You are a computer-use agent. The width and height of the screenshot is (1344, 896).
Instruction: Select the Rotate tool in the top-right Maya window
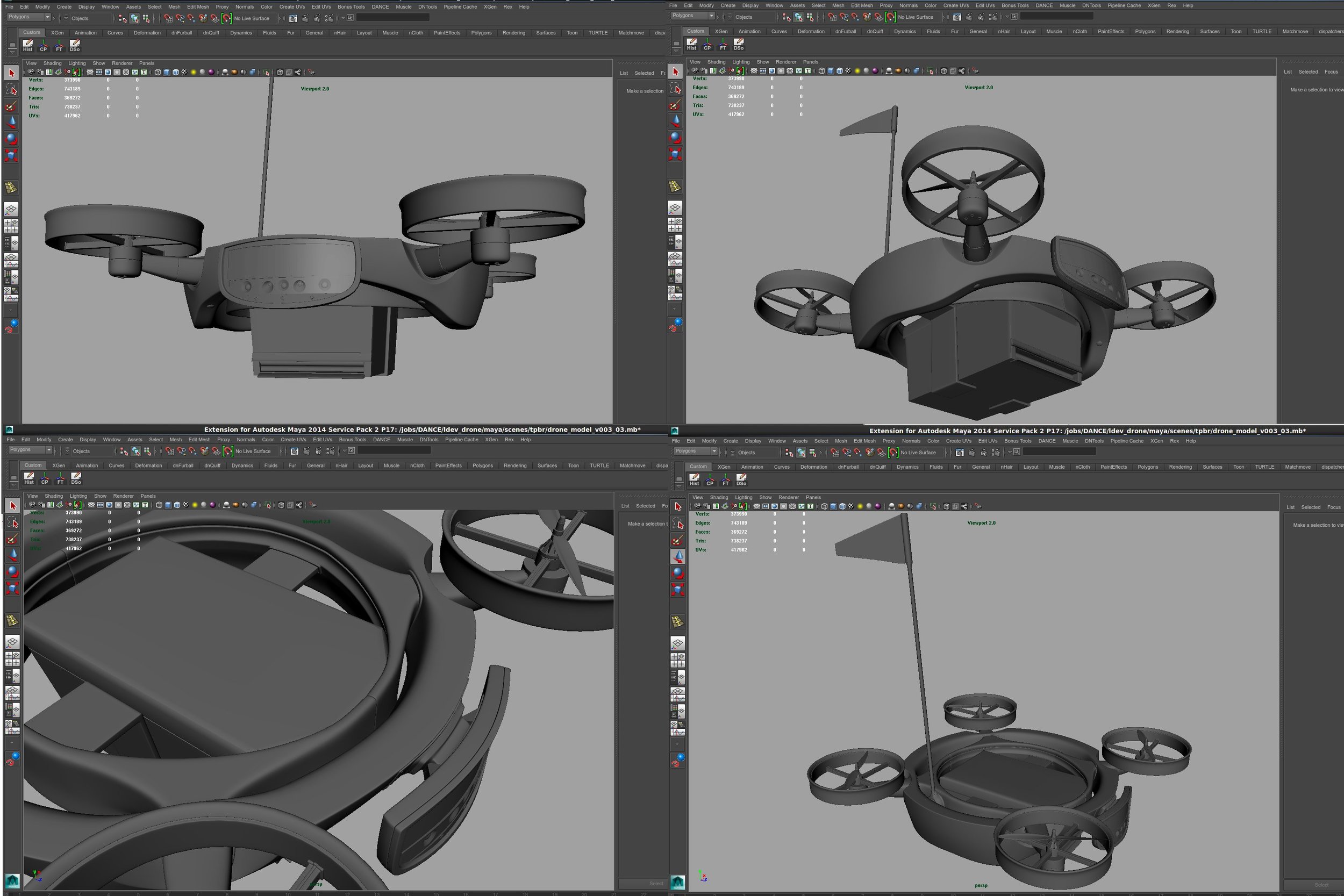pyautogui.click(x=675, y=137)
